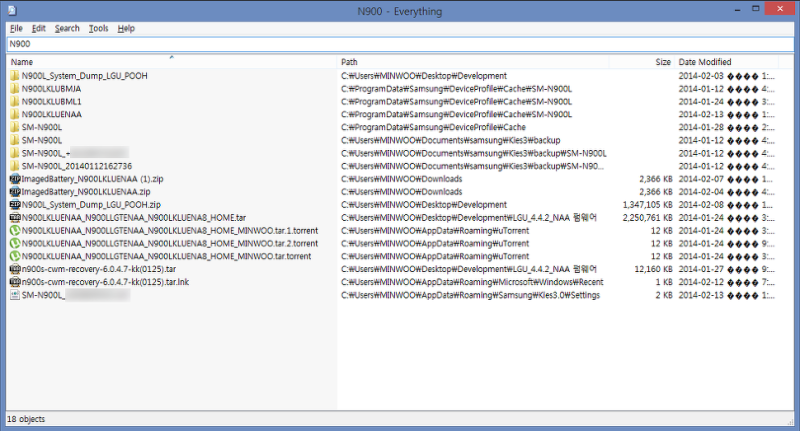
Task: Click the folder icon for N900LKLUBMJA
Action: pyautogui.click(x=15, y=89)
